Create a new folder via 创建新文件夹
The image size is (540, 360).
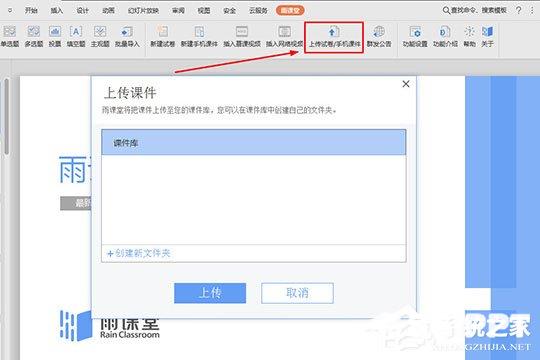click(x=139, y=254)
